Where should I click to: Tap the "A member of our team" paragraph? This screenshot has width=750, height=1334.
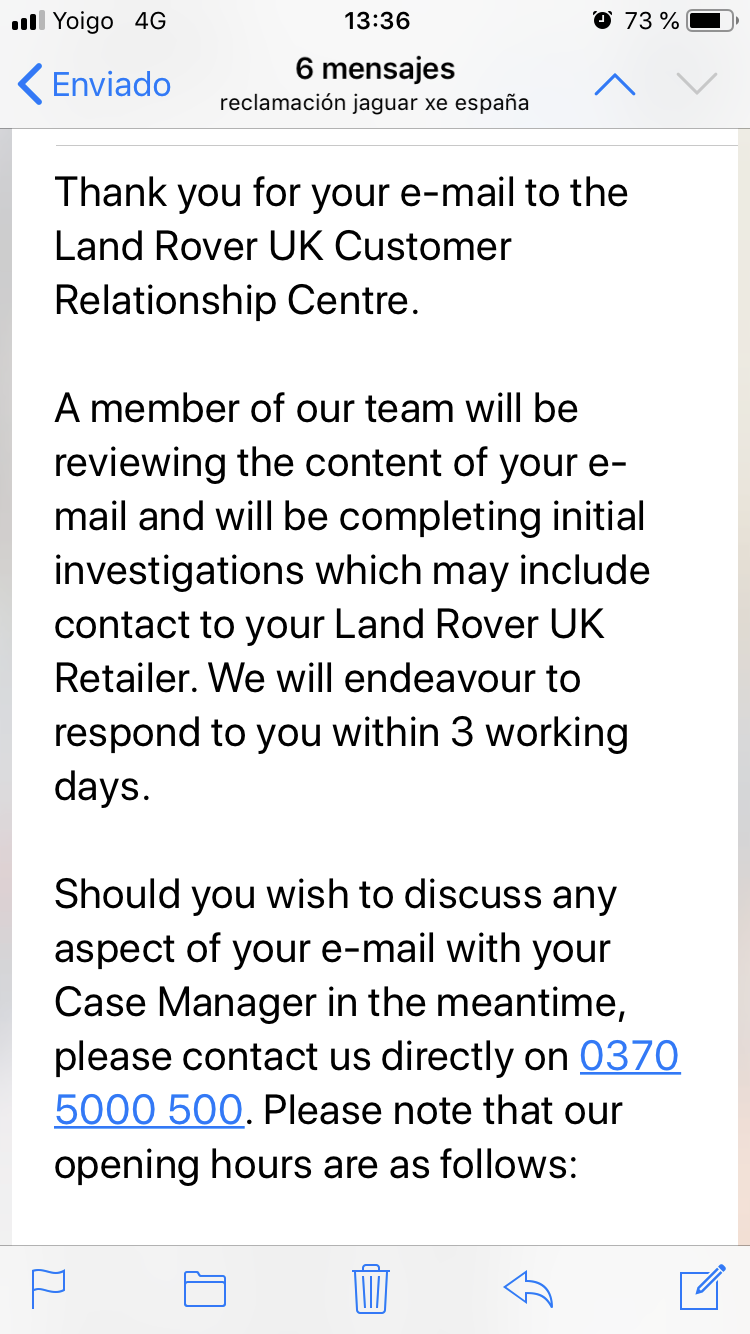pyautogui.click(x=350, y=598)
